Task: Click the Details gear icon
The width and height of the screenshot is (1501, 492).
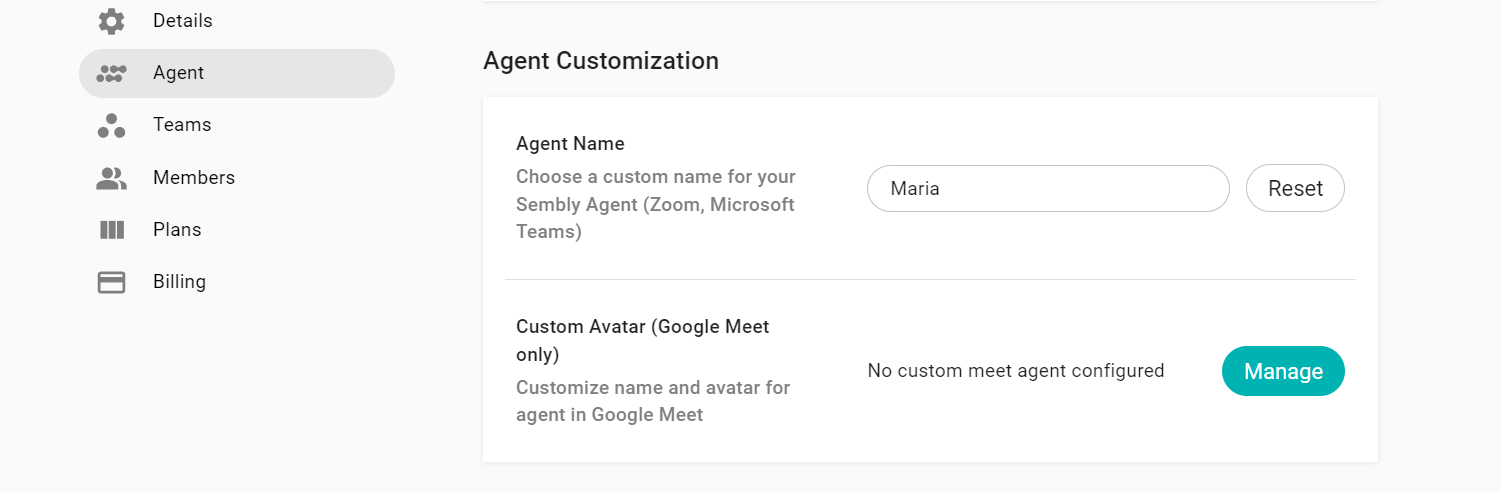Action: click(x=111, y=21)
